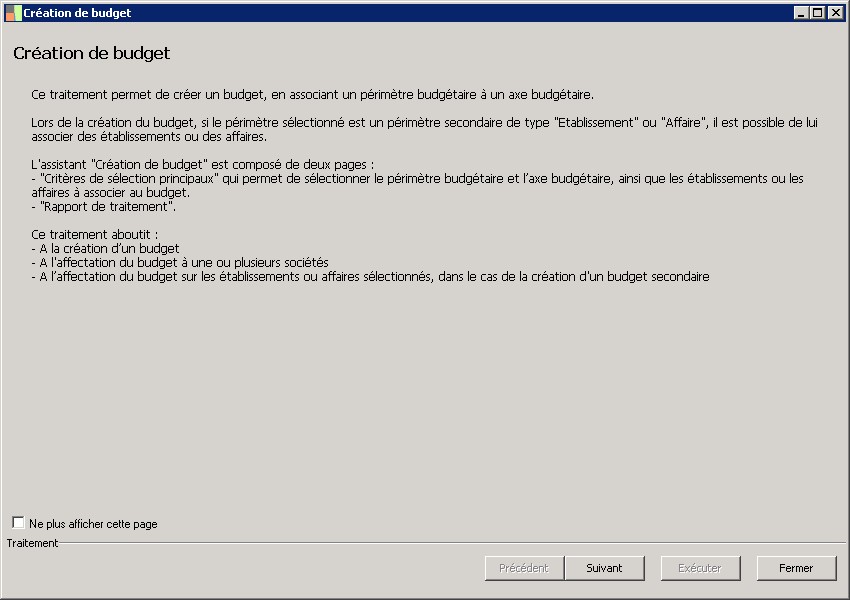
Task: Click the line 'A la création d'un budget'
Action: pos(106,248)
